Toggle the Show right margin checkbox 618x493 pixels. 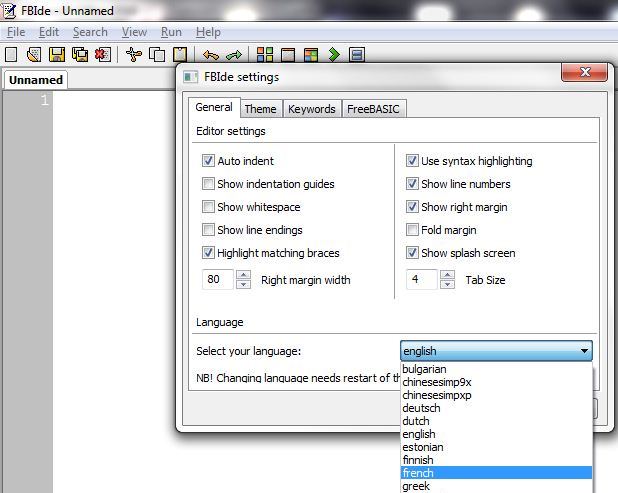coord(412,207)
